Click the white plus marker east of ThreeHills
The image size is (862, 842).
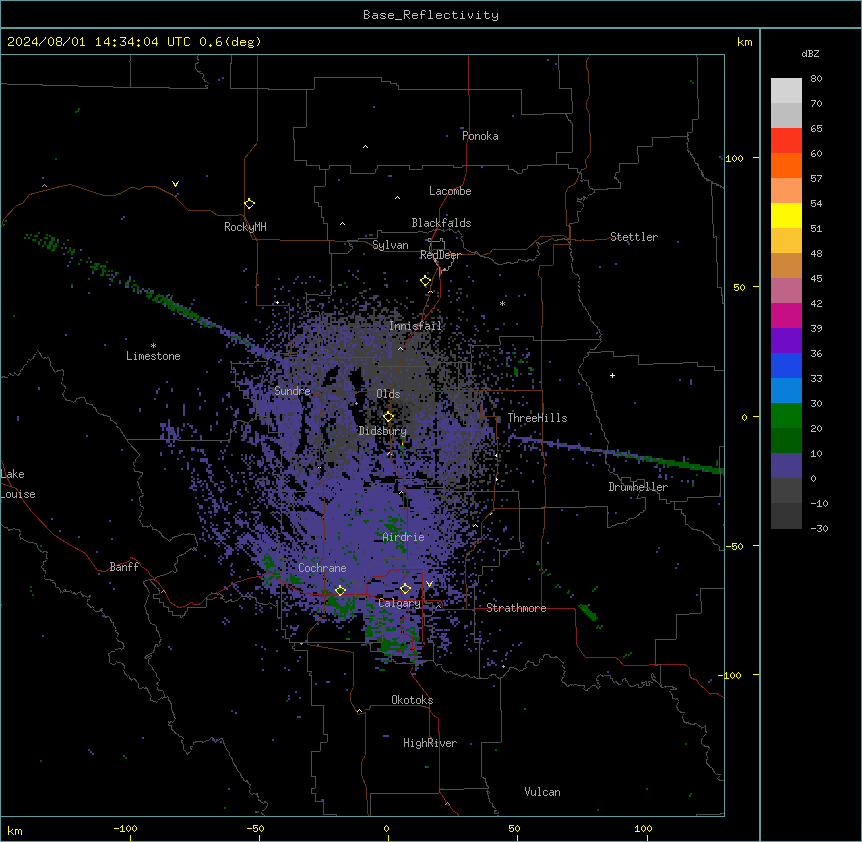[x=612, y=375]
